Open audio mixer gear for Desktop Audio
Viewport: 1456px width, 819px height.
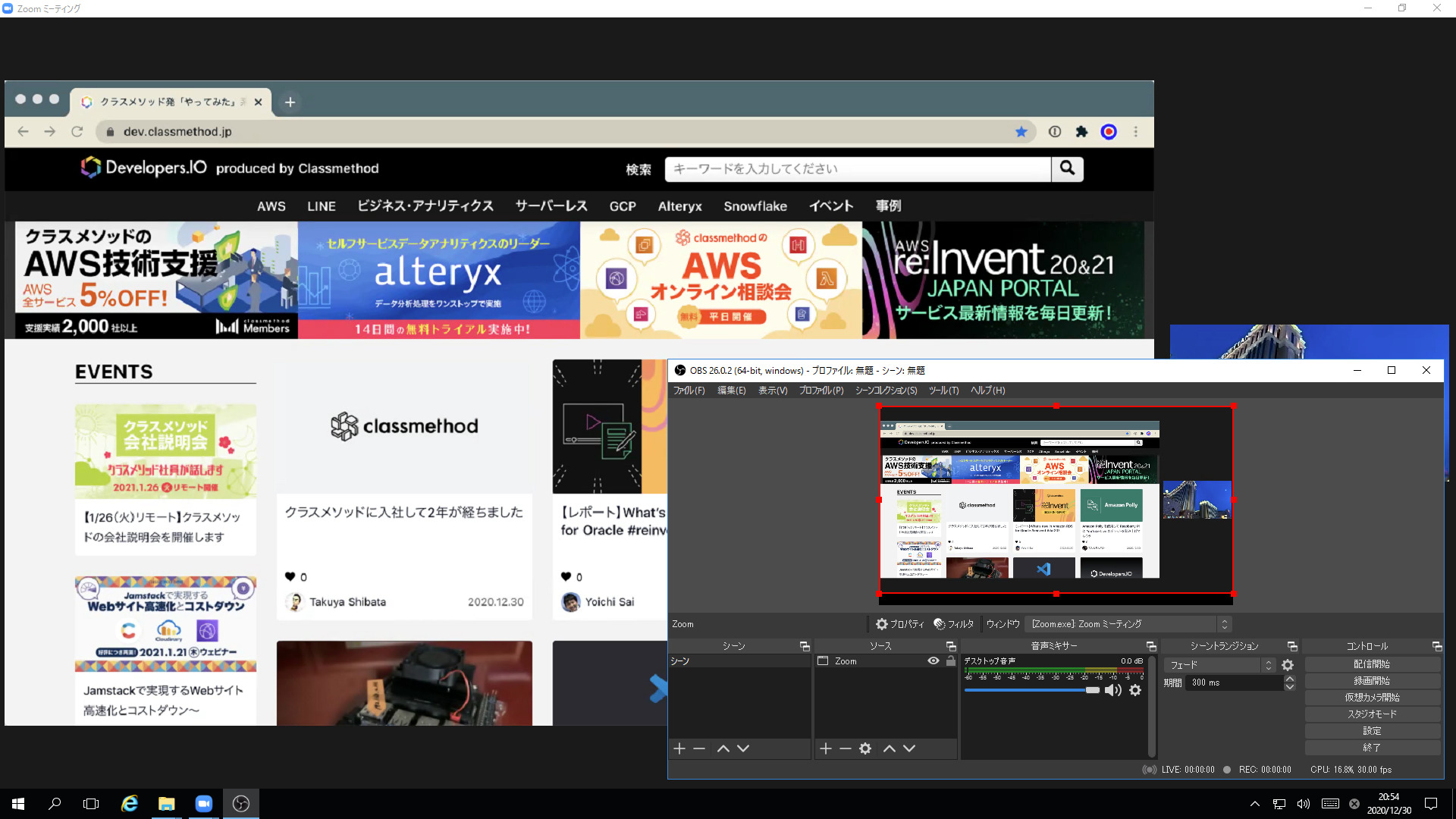tap(1135, 690)
